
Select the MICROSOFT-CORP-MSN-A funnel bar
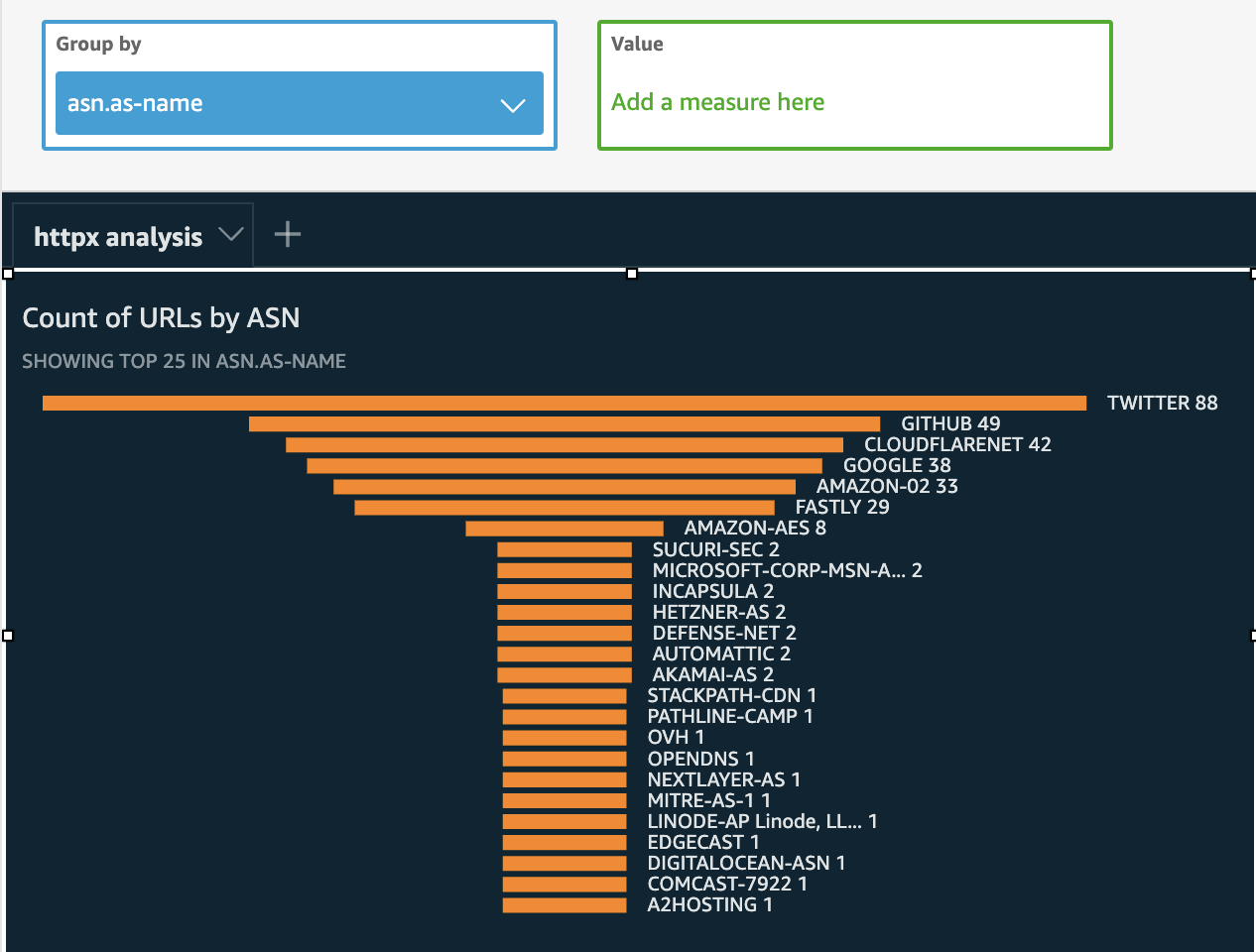pyautogui.click(x=565, y=570)
